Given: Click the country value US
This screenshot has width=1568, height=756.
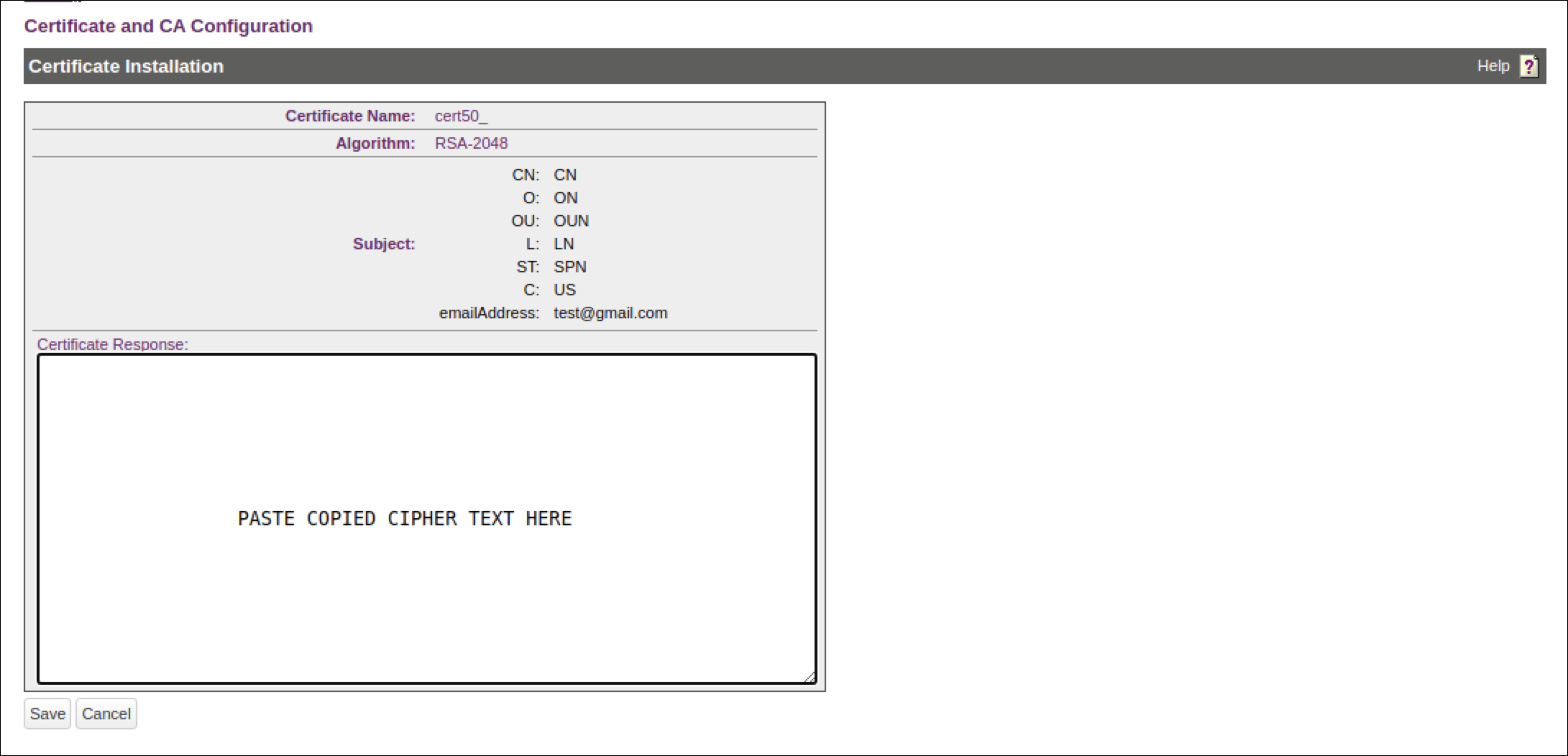Looking at the screenshot, I should [x=564, y=290].
